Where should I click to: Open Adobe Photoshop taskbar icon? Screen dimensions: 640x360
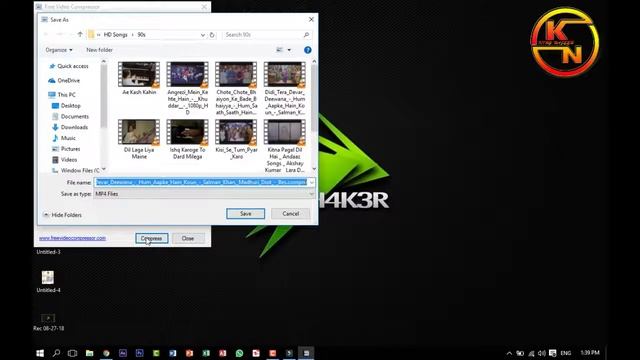pos(140,353)
